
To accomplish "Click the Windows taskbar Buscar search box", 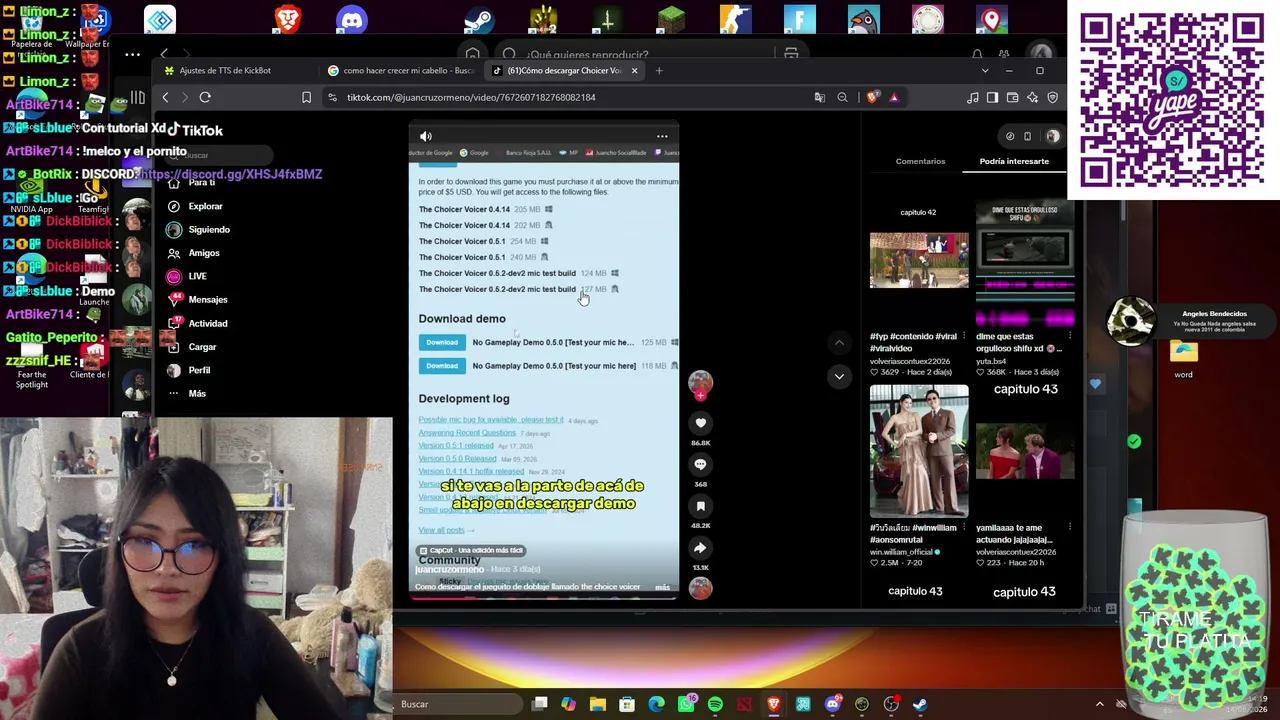I will pos(456,704).
